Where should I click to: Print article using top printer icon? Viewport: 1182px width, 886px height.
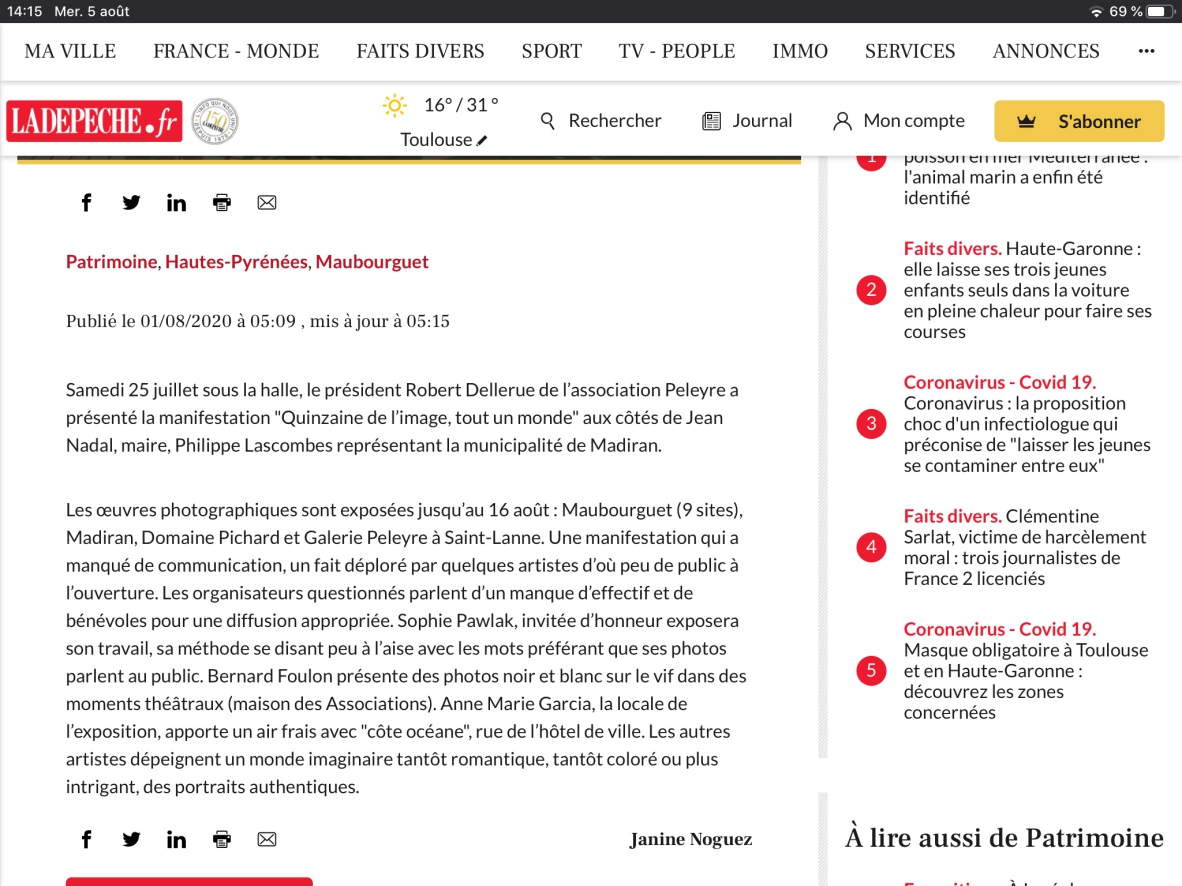222,203
